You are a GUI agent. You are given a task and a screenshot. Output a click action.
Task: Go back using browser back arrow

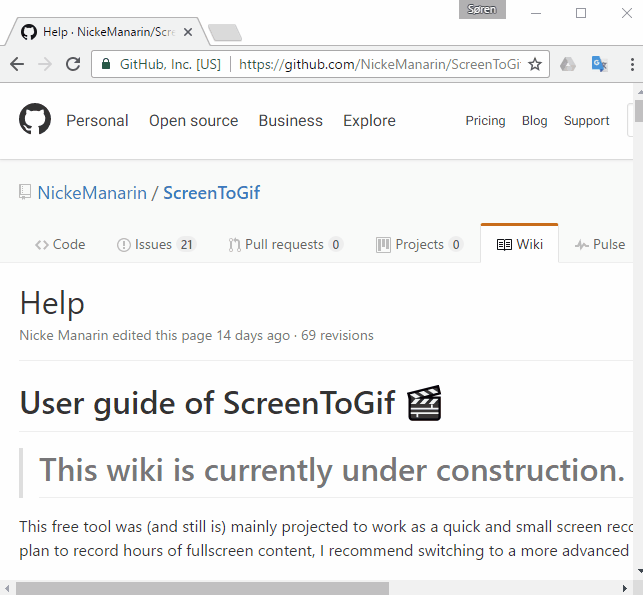[x=17, y=64]
